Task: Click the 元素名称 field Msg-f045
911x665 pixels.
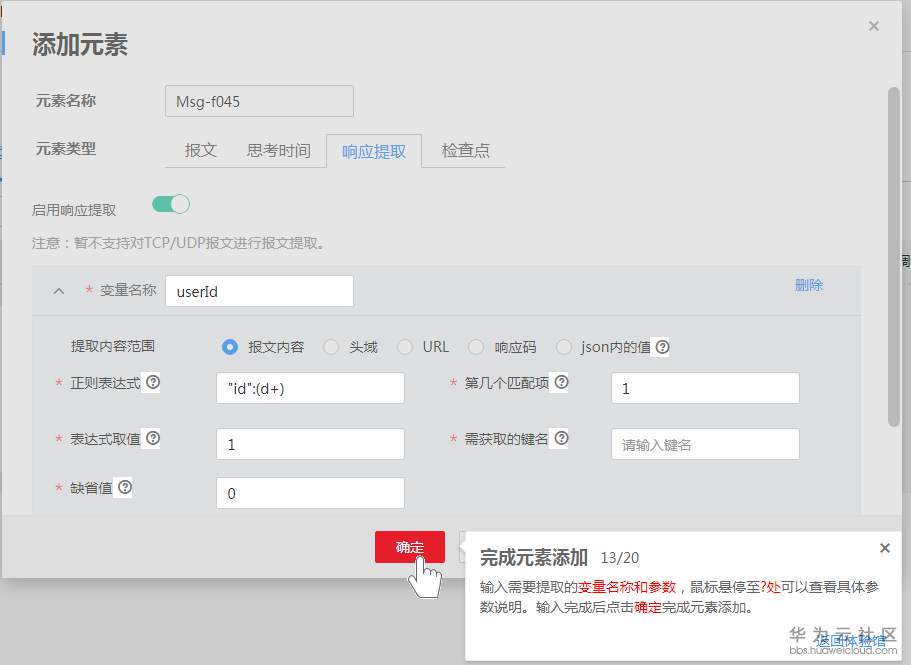Action: point(259,101)
